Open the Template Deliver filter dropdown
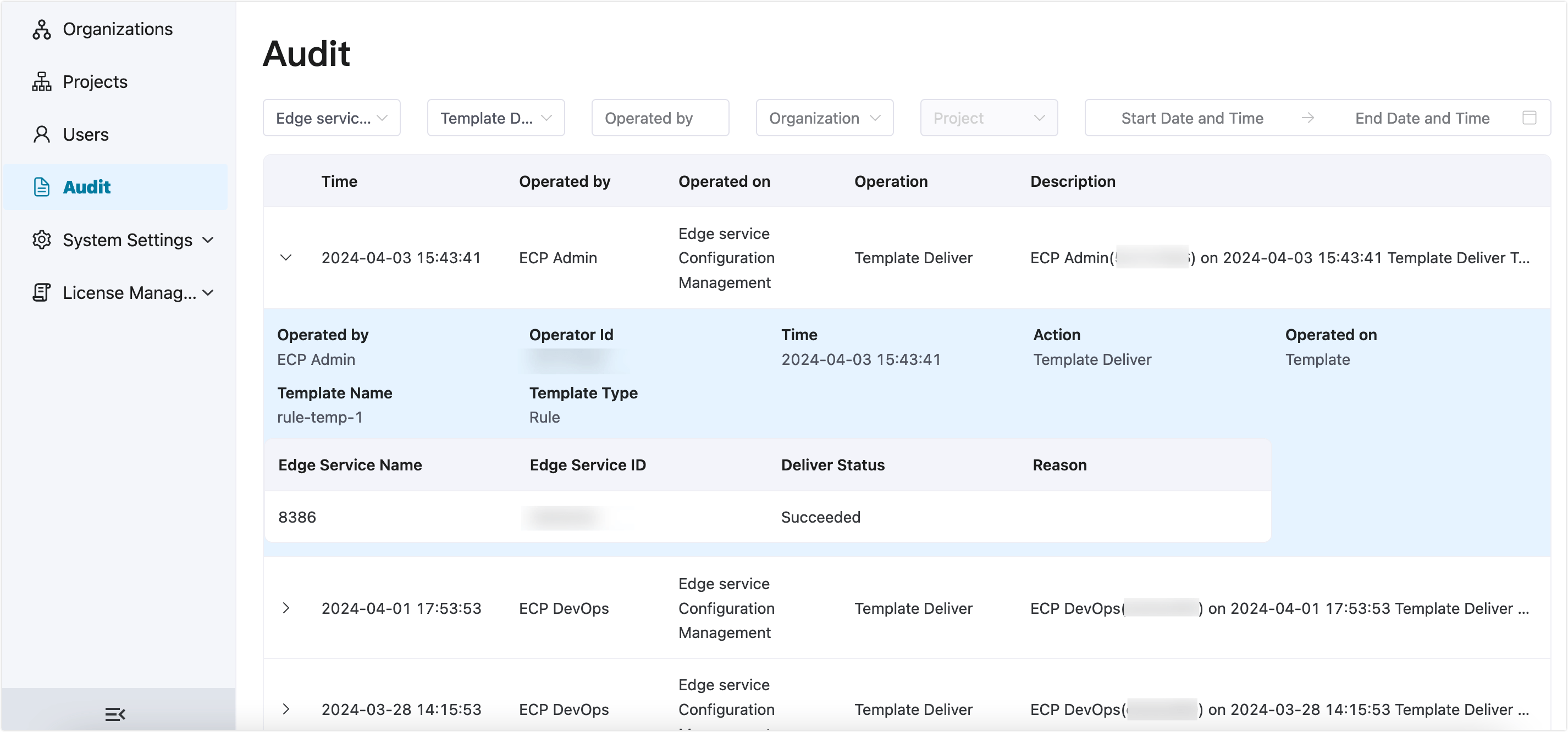The width and height of the screenshot is (1568, 732). point(495,118)
